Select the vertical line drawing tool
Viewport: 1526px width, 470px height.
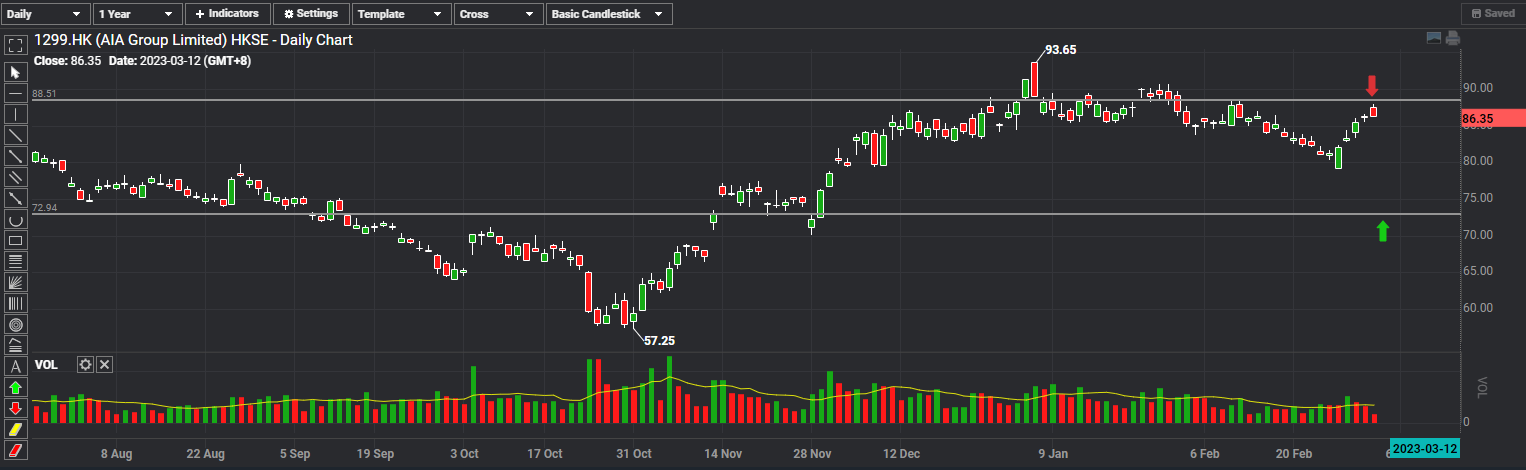click(15, 114)
